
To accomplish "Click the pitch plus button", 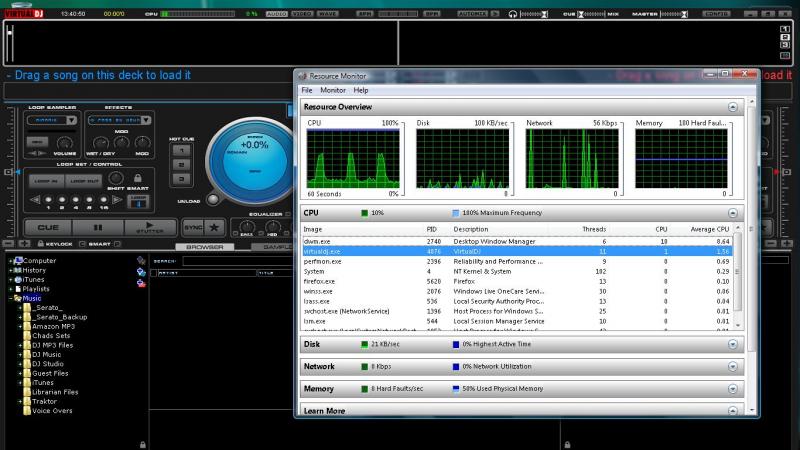I will point(24,244).
